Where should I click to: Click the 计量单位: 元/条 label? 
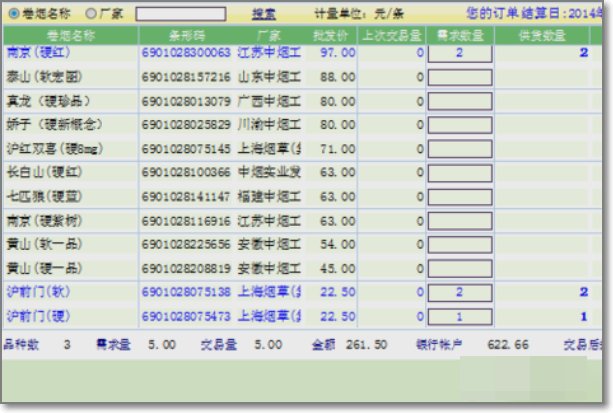point(359,14)
